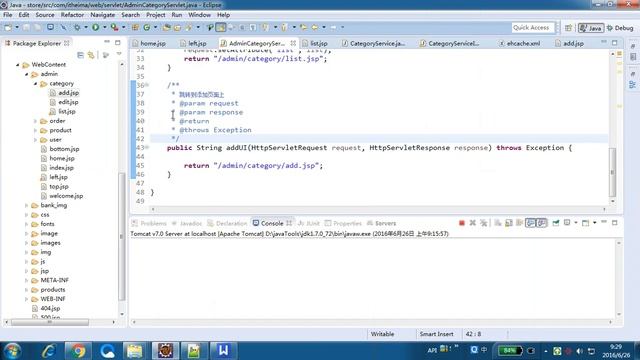The height and width of the screenshot is (360, 640).
Task: Toggle Scroll Lock in console toolbar
Action: click(x=509, y=223)
